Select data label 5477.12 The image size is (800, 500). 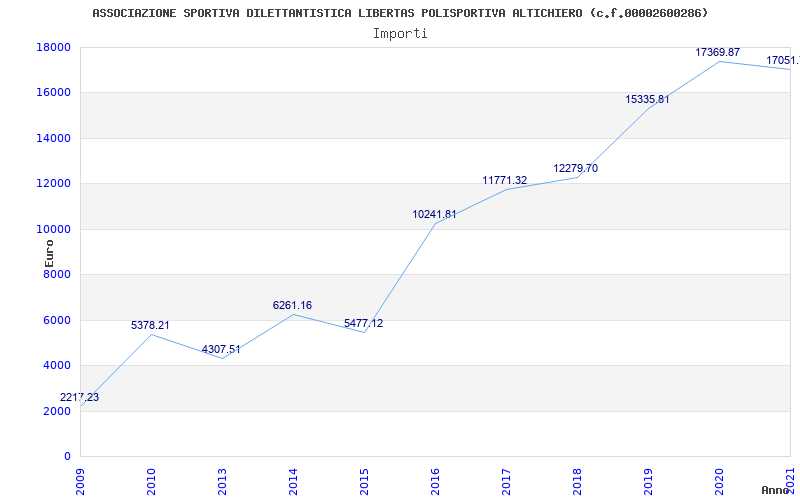(363, 323)
